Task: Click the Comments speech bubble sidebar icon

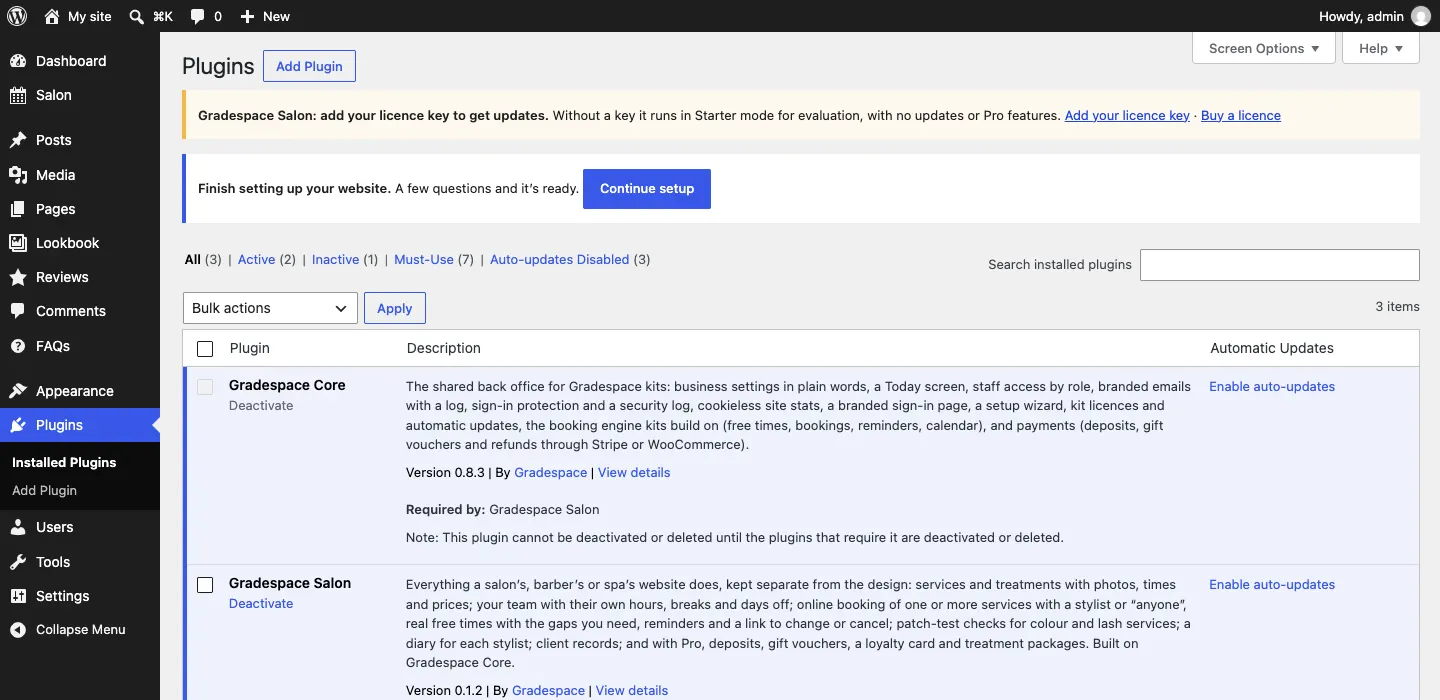Action: pos(18,311)
